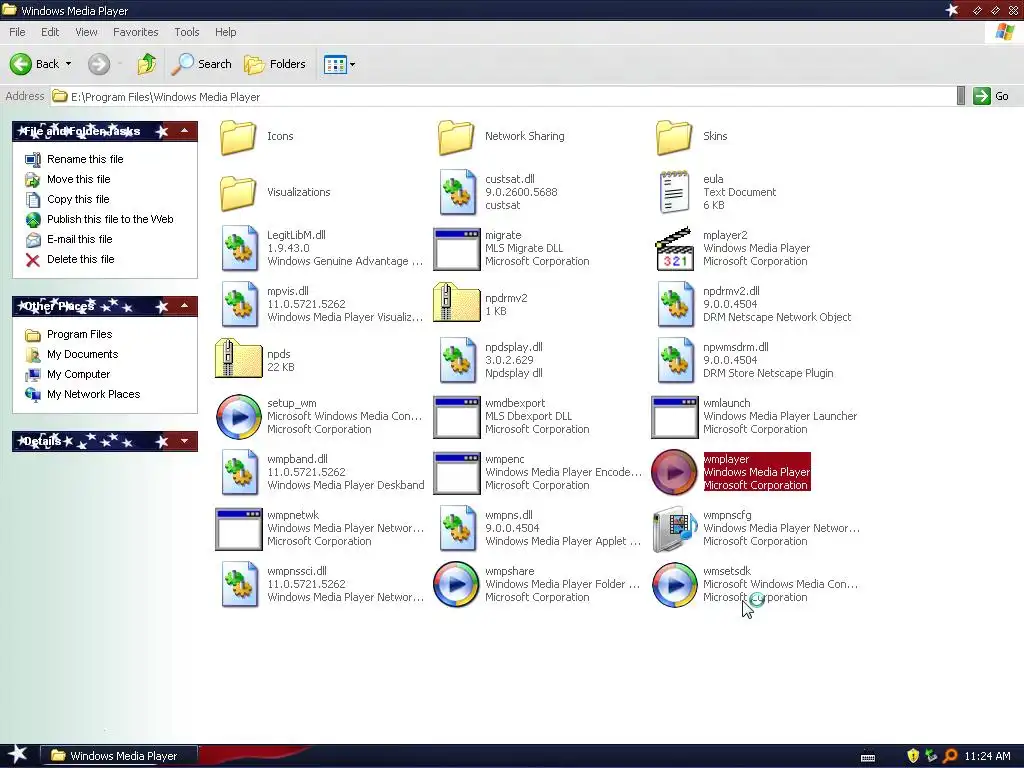Image resolution: width=1024 pixels, height=768 pixels.
Task: Select the wmpnetwk application icon
Action: click(x=238, y=530)
